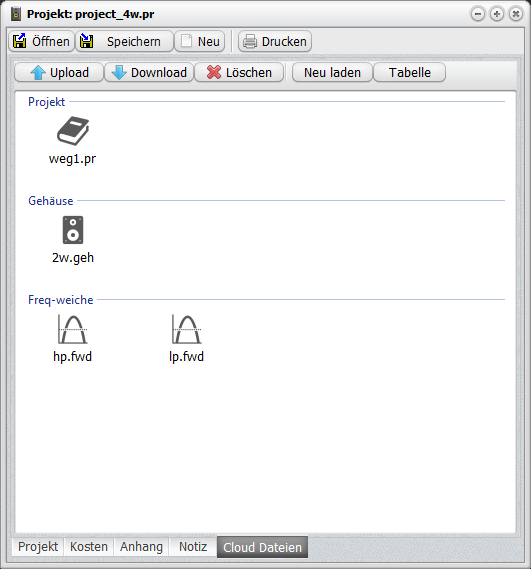
Task: Select the Cloud Dateien tab
Action: [262, 547]
